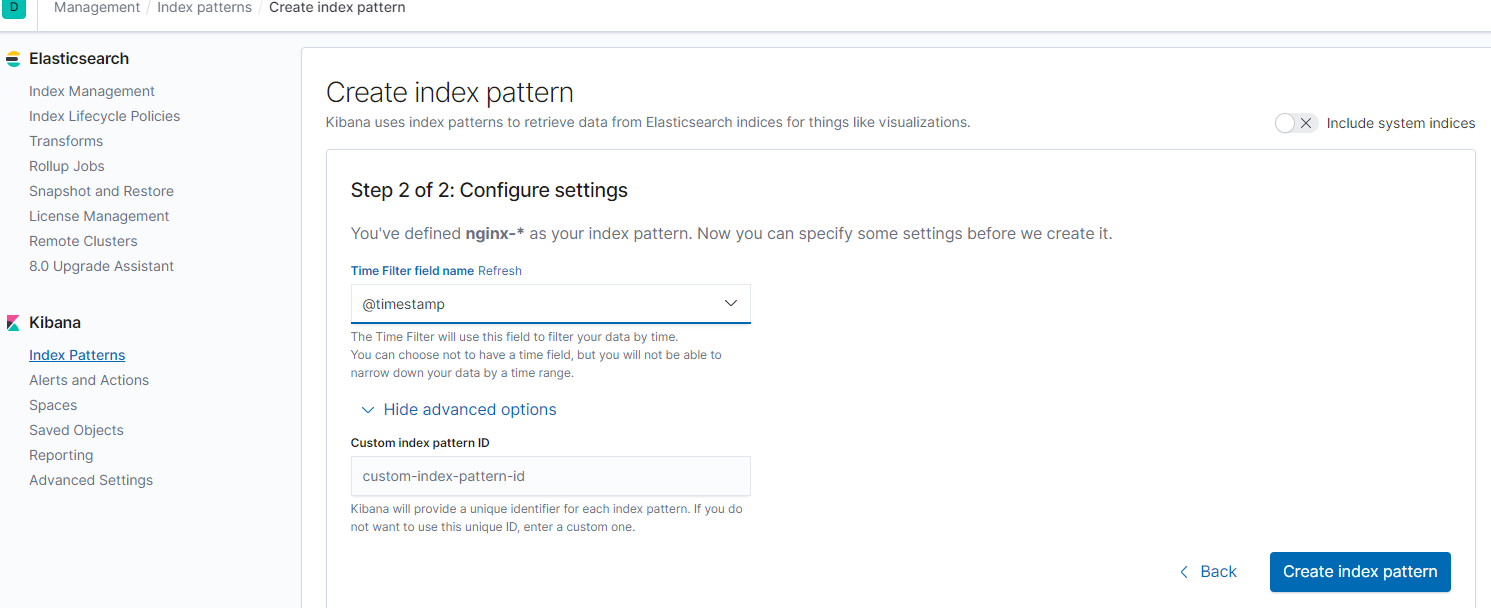Select Advanced Settings in the Kibana menu
The height and width of the screenshot is (608, 1491).
(91, 480)
